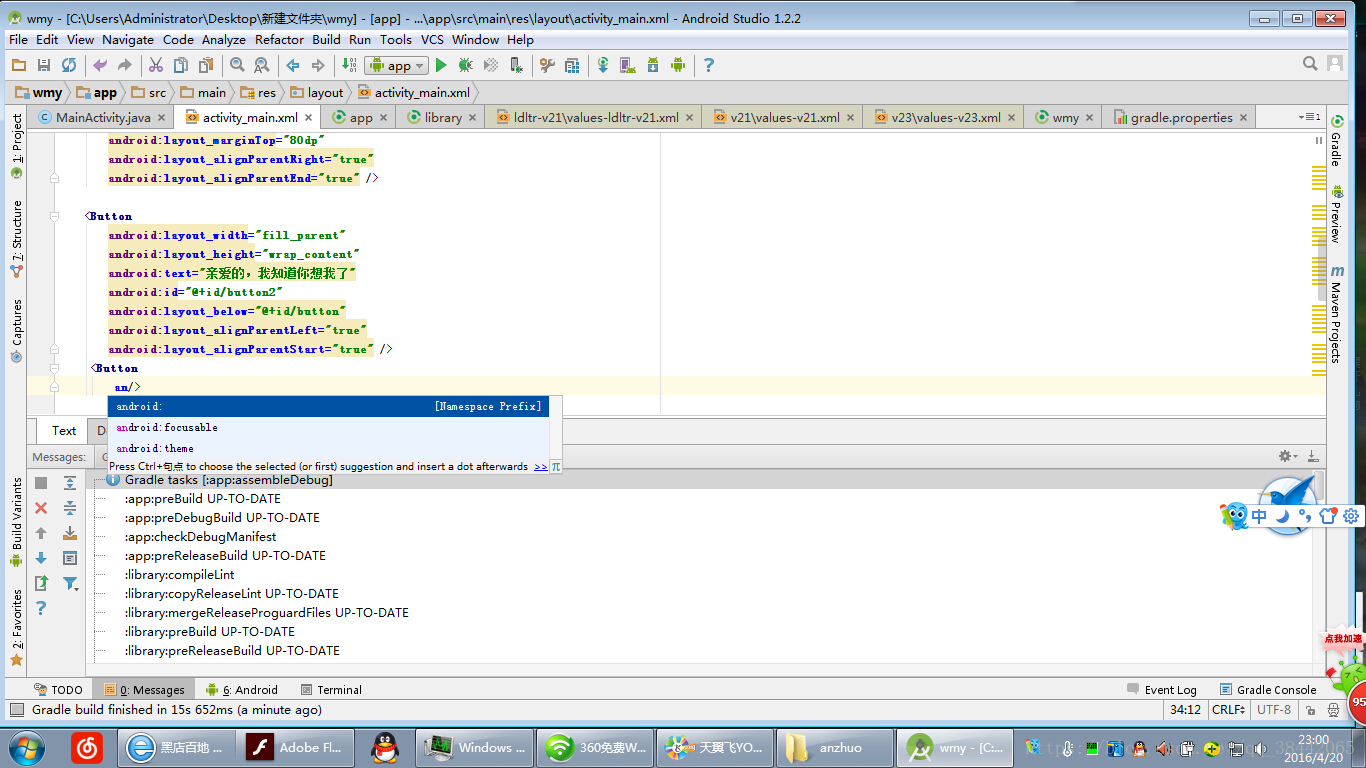
Task: Toggle the Build Variants tool window button
Action: coord(16,522)
